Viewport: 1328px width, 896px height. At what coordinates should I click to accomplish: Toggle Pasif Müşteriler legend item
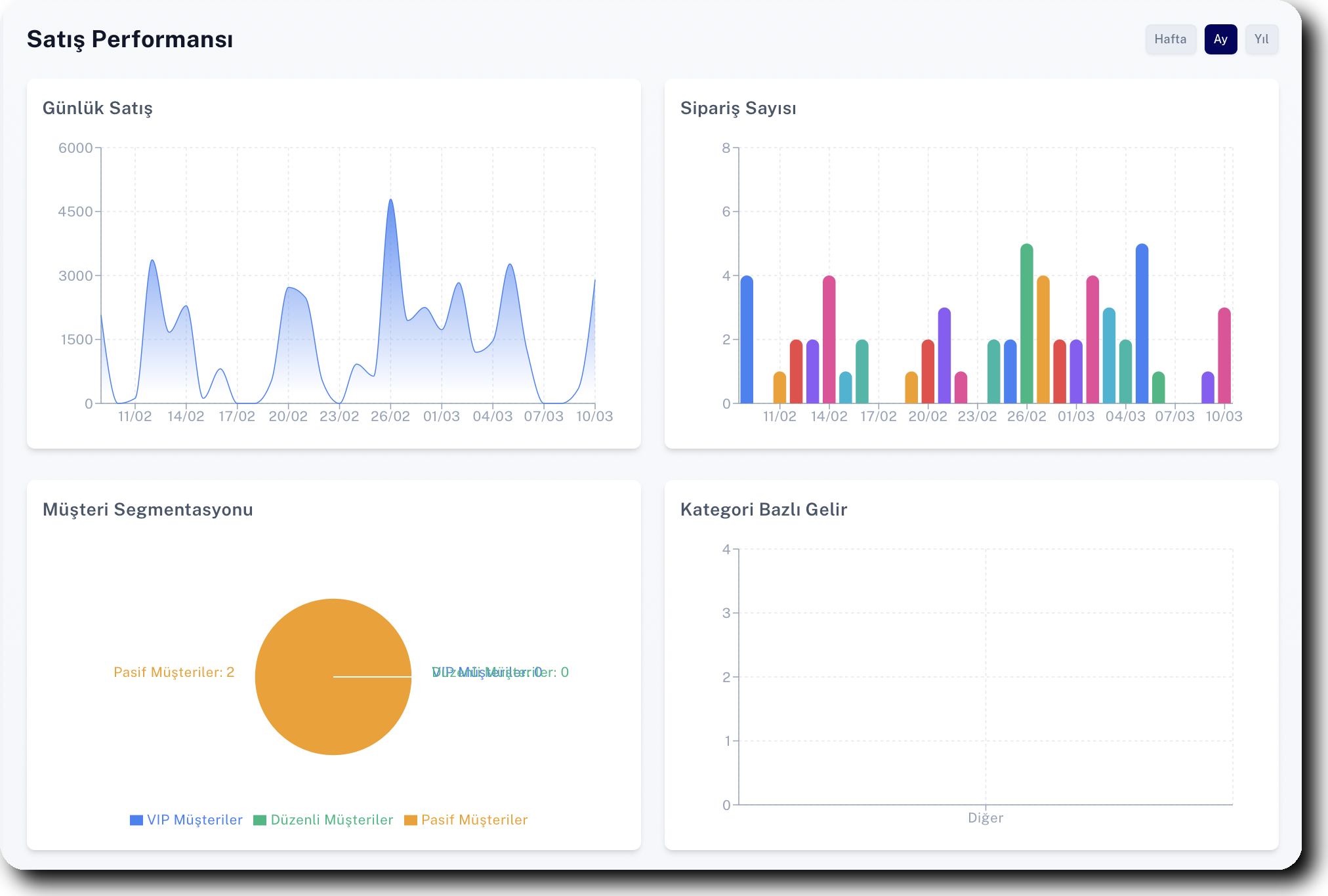474,820
